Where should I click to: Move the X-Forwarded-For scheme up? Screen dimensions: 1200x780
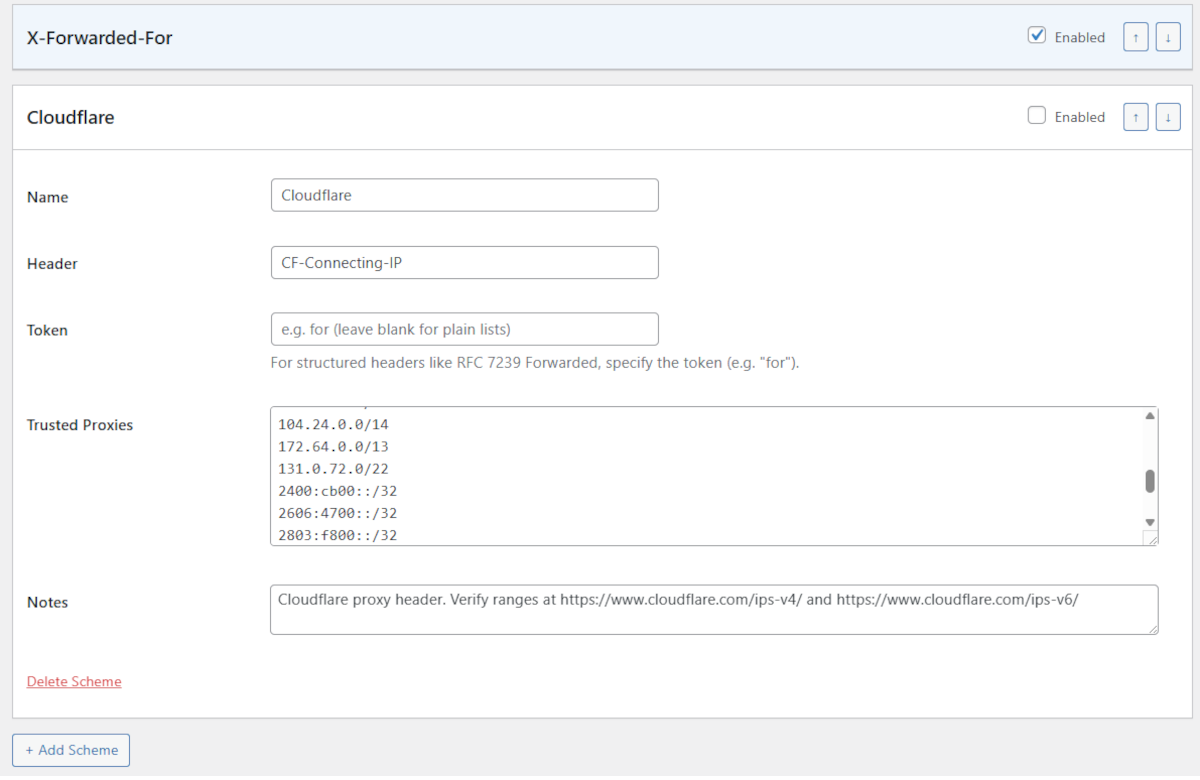coord(1135,36)
